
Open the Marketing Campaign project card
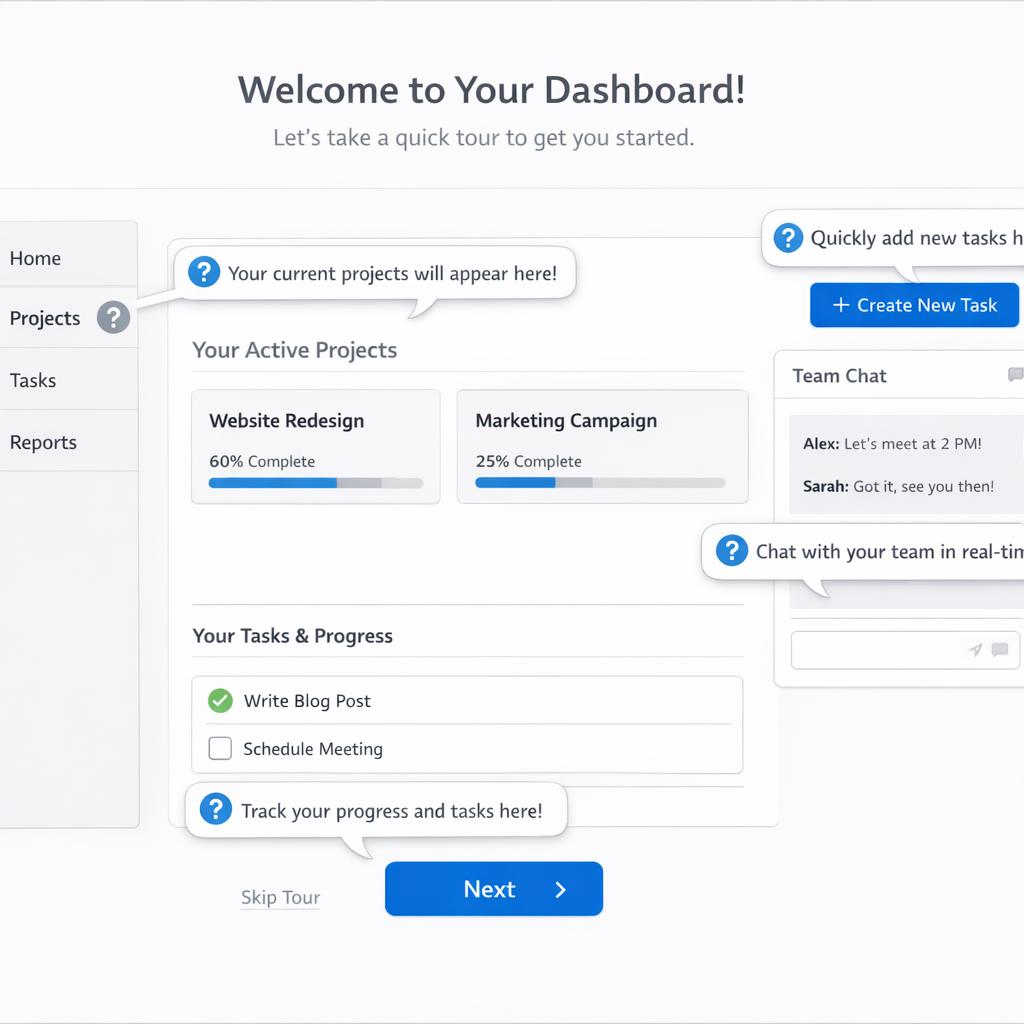(602, 445)
